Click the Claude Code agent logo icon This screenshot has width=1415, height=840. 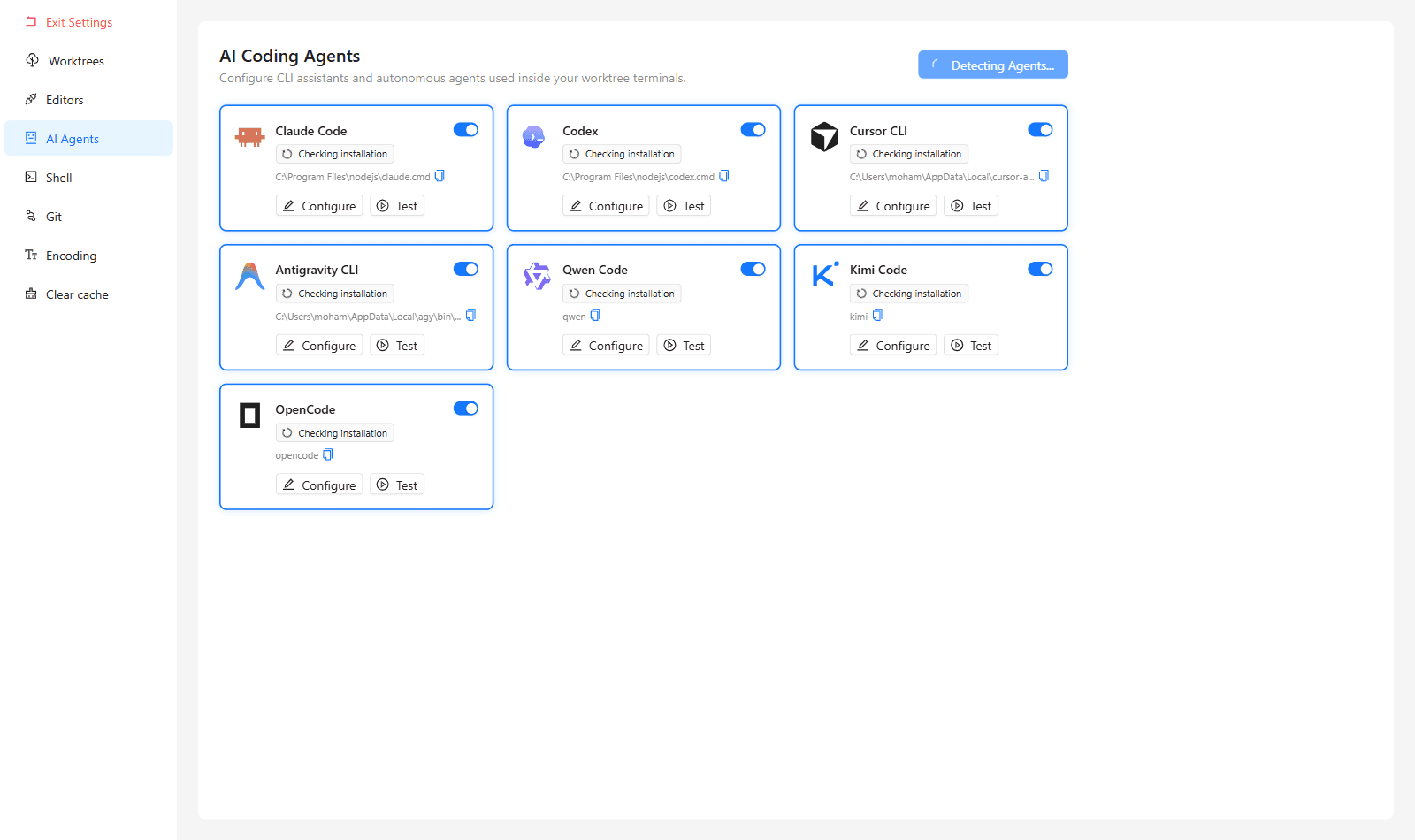[250, 136]
